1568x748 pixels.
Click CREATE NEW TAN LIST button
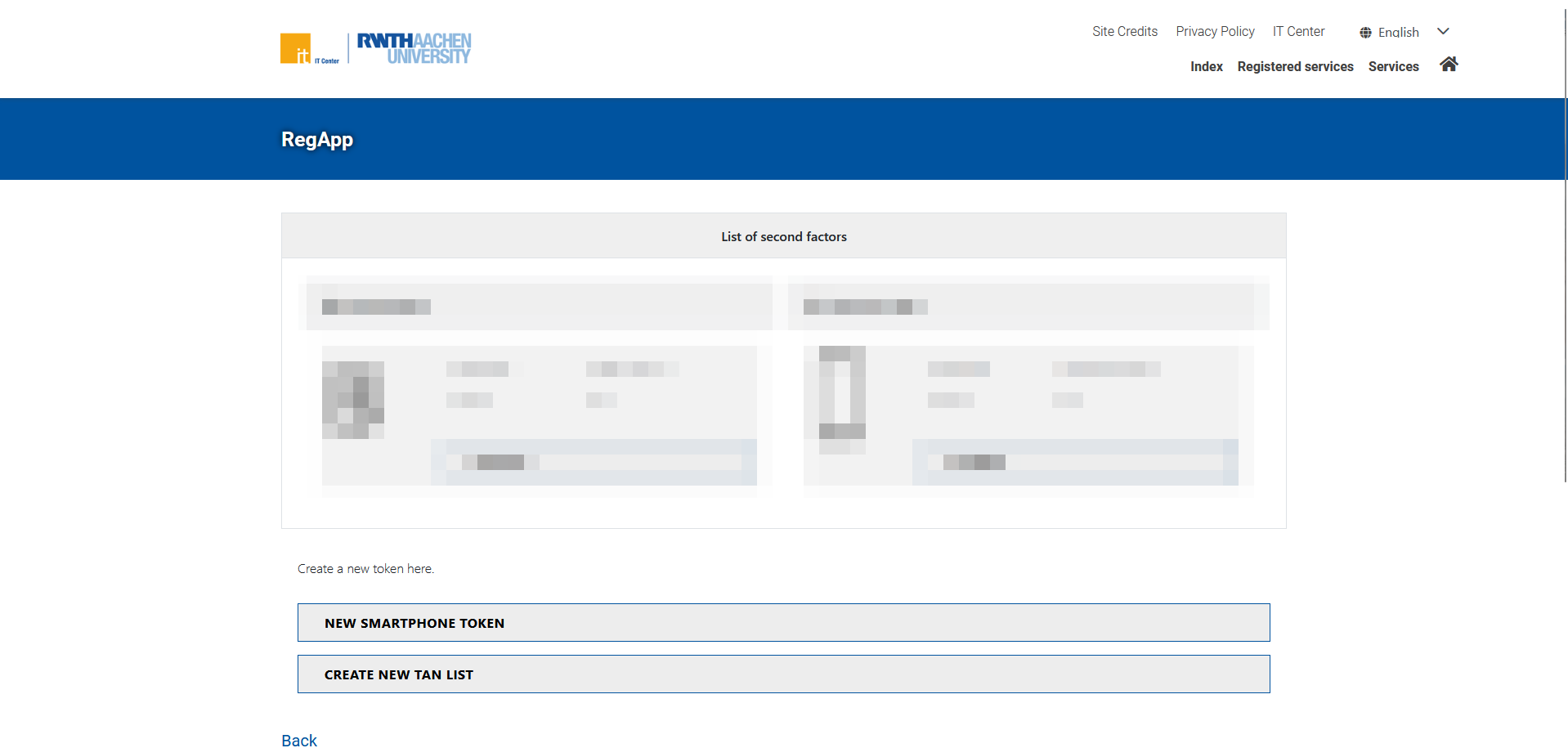pos(783,674)
